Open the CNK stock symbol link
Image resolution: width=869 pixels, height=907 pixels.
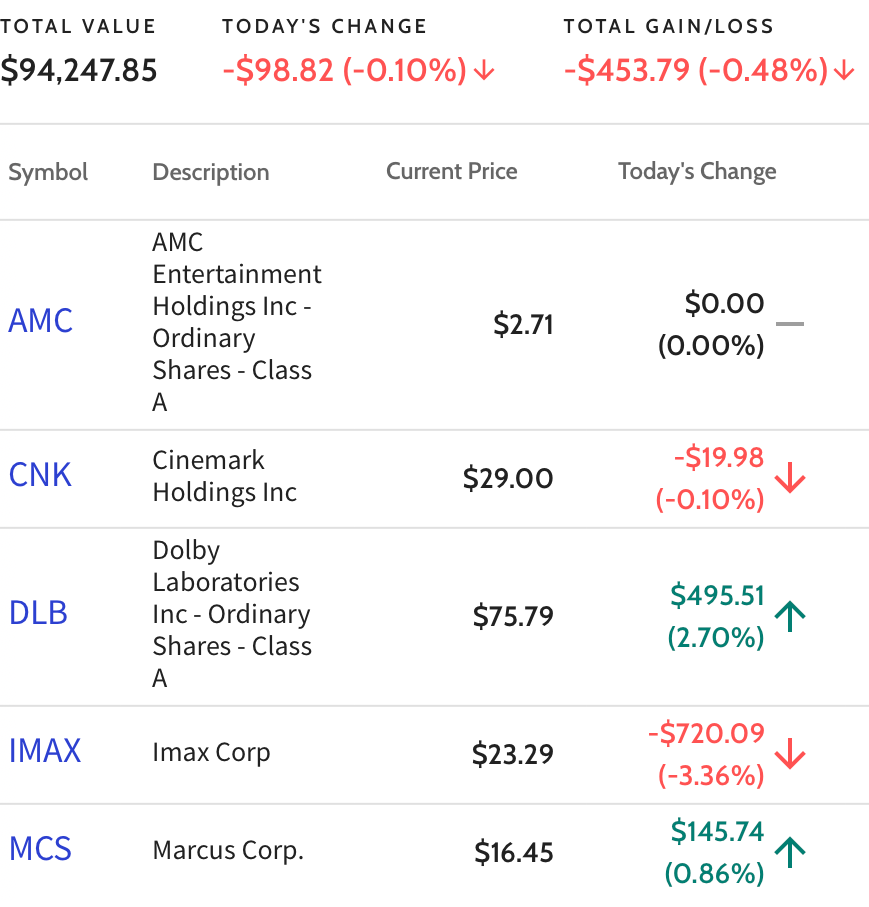(x=40, y=475)
